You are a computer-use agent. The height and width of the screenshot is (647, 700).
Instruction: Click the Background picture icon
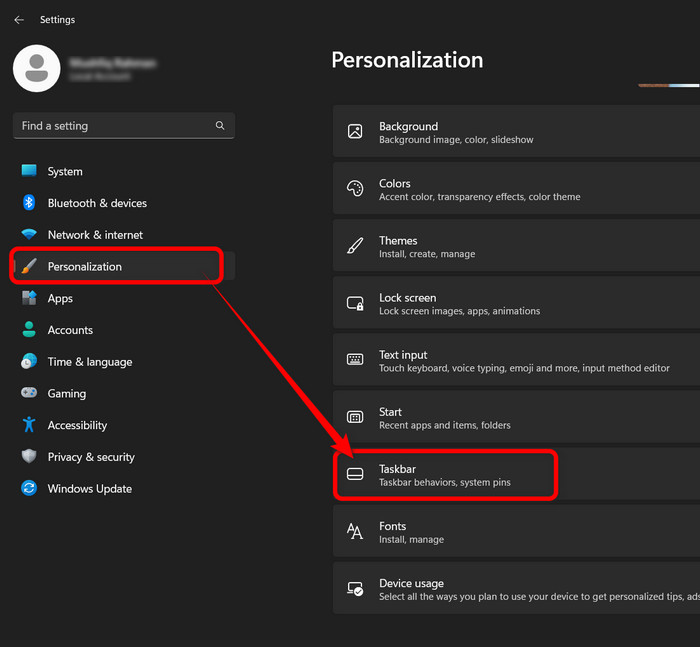(355, 131)
